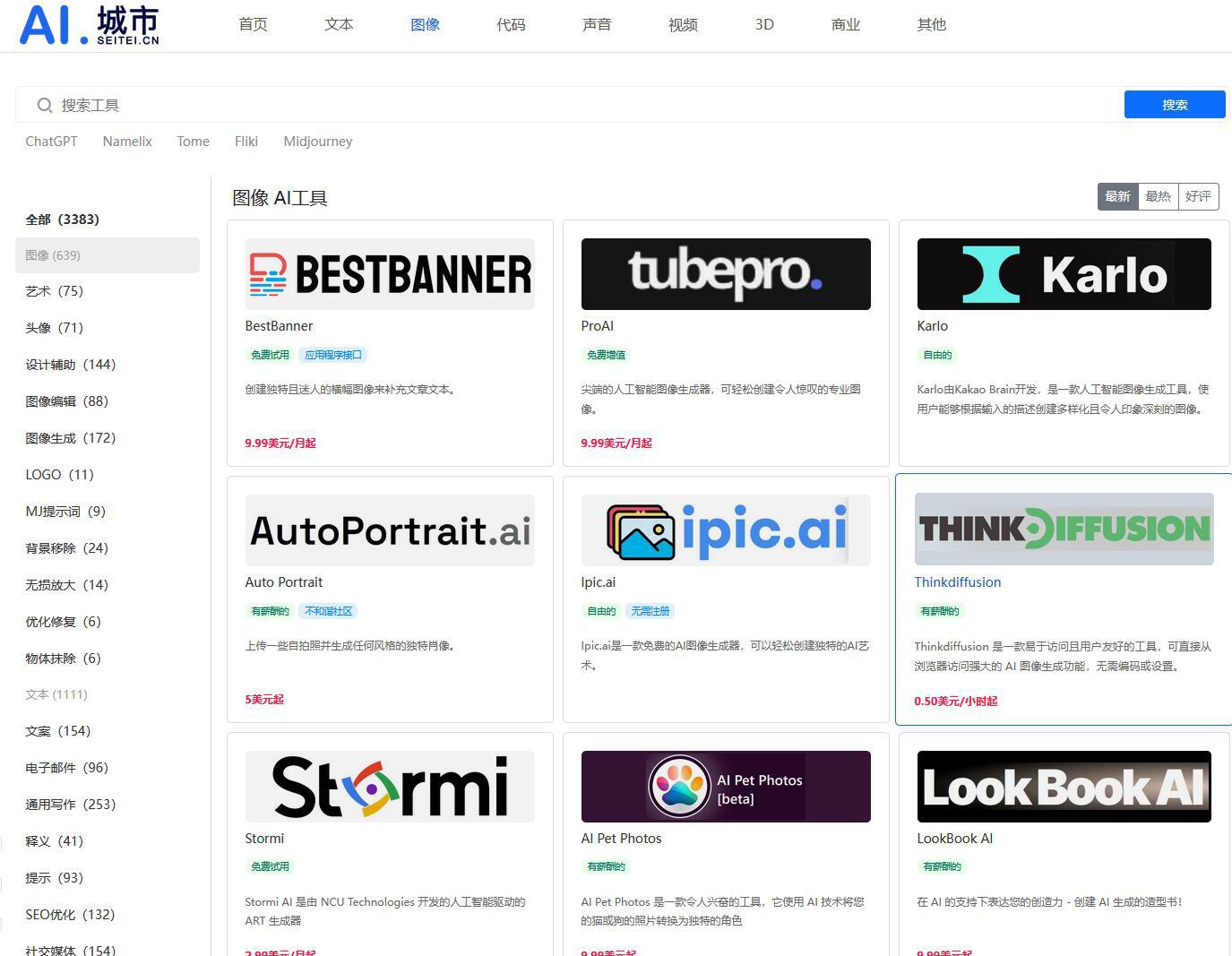Click the 有薪酬的 tag on LookBook AI
1232x956 pixels.
tap(942, 866)
